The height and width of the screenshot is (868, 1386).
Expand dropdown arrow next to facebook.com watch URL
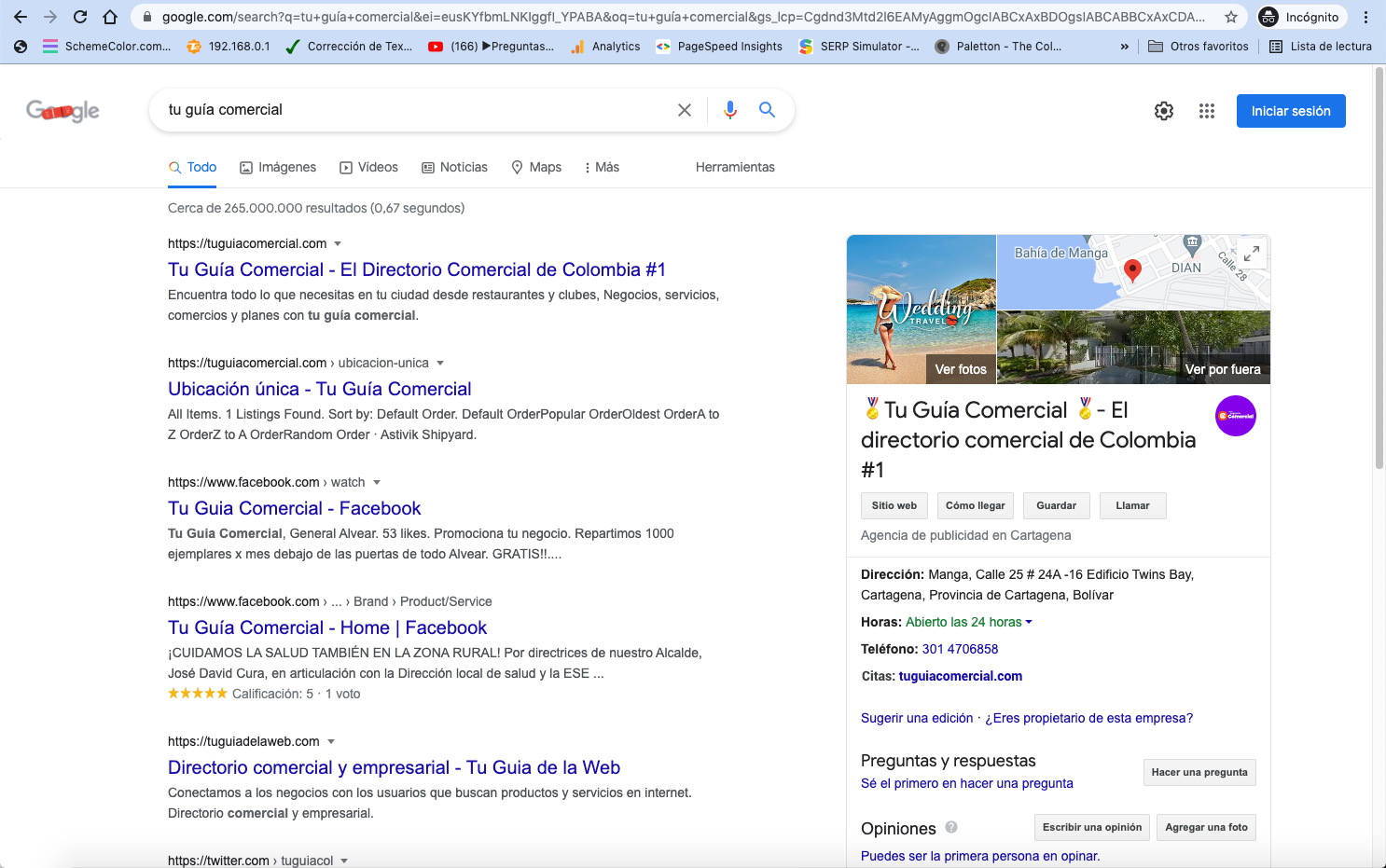(377, 483)
